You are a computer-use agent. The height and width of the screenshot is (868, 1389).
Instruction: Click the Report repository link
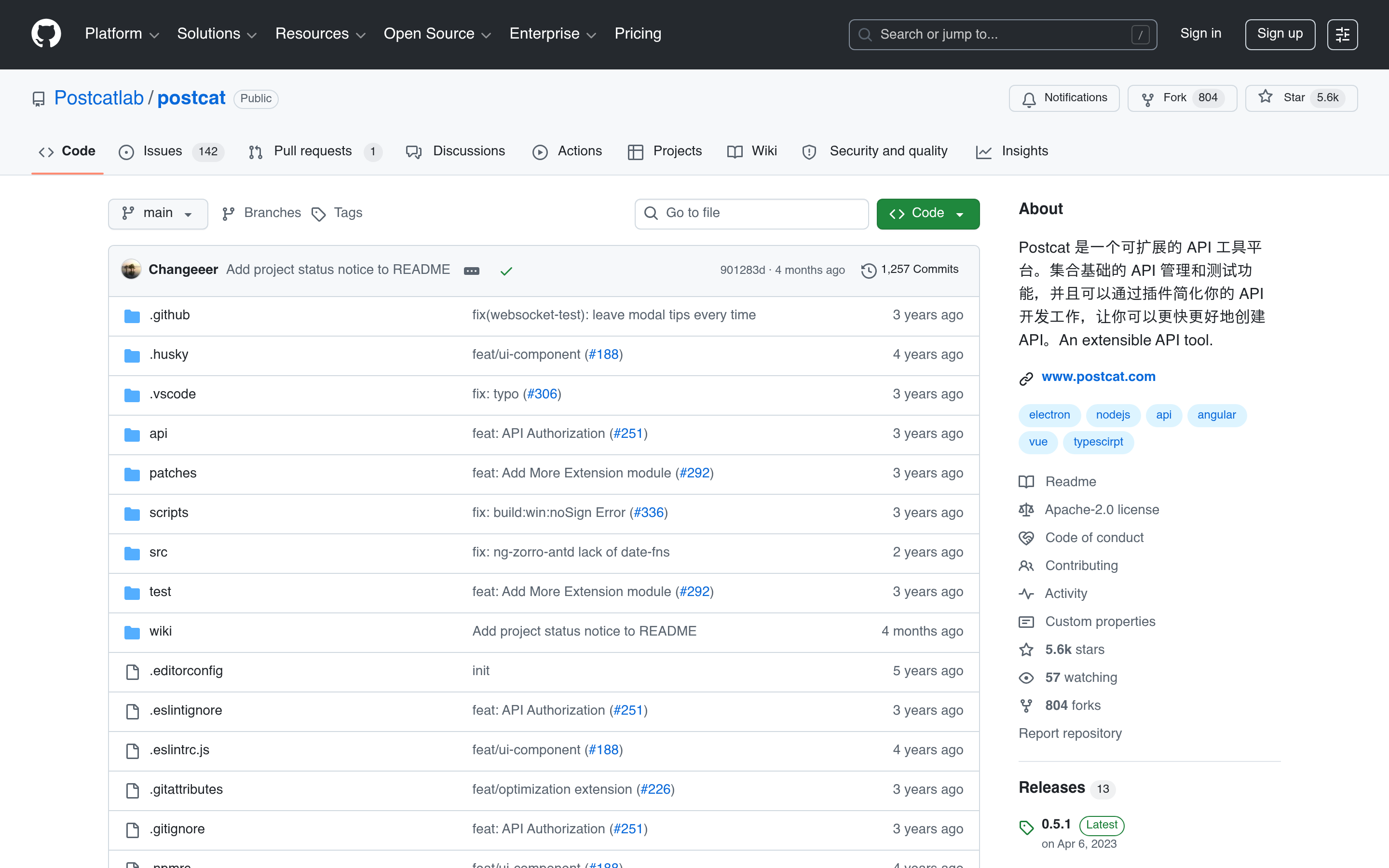tap(1070, 733)
